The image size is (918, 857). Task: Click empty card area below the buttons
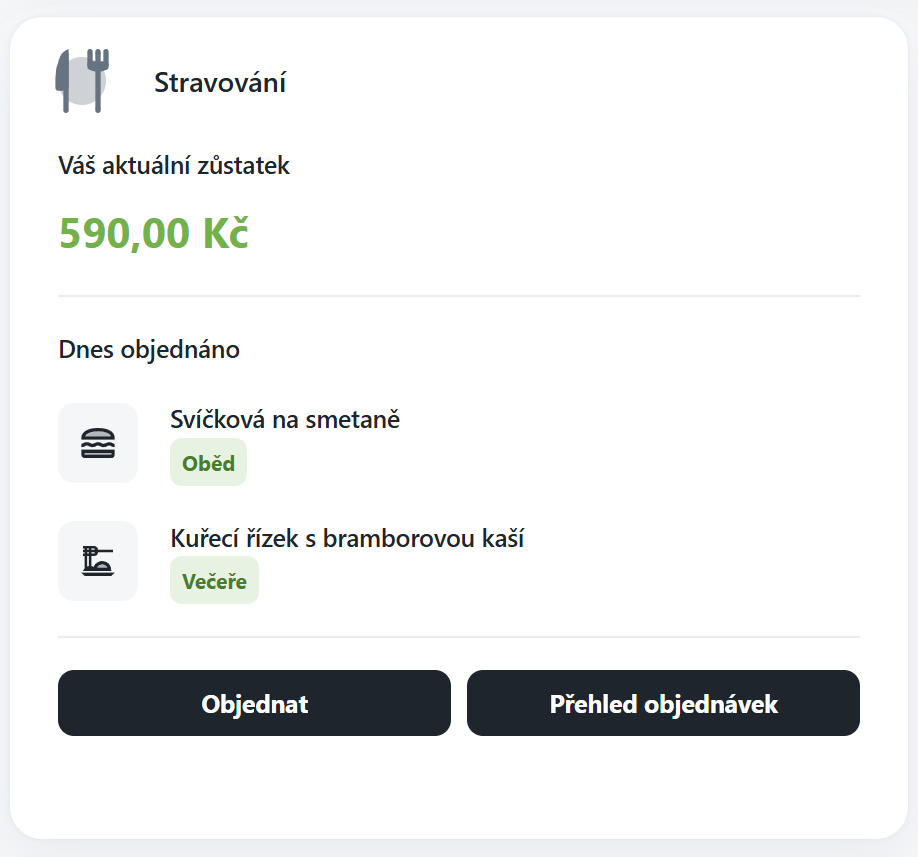tap(459, 788)
